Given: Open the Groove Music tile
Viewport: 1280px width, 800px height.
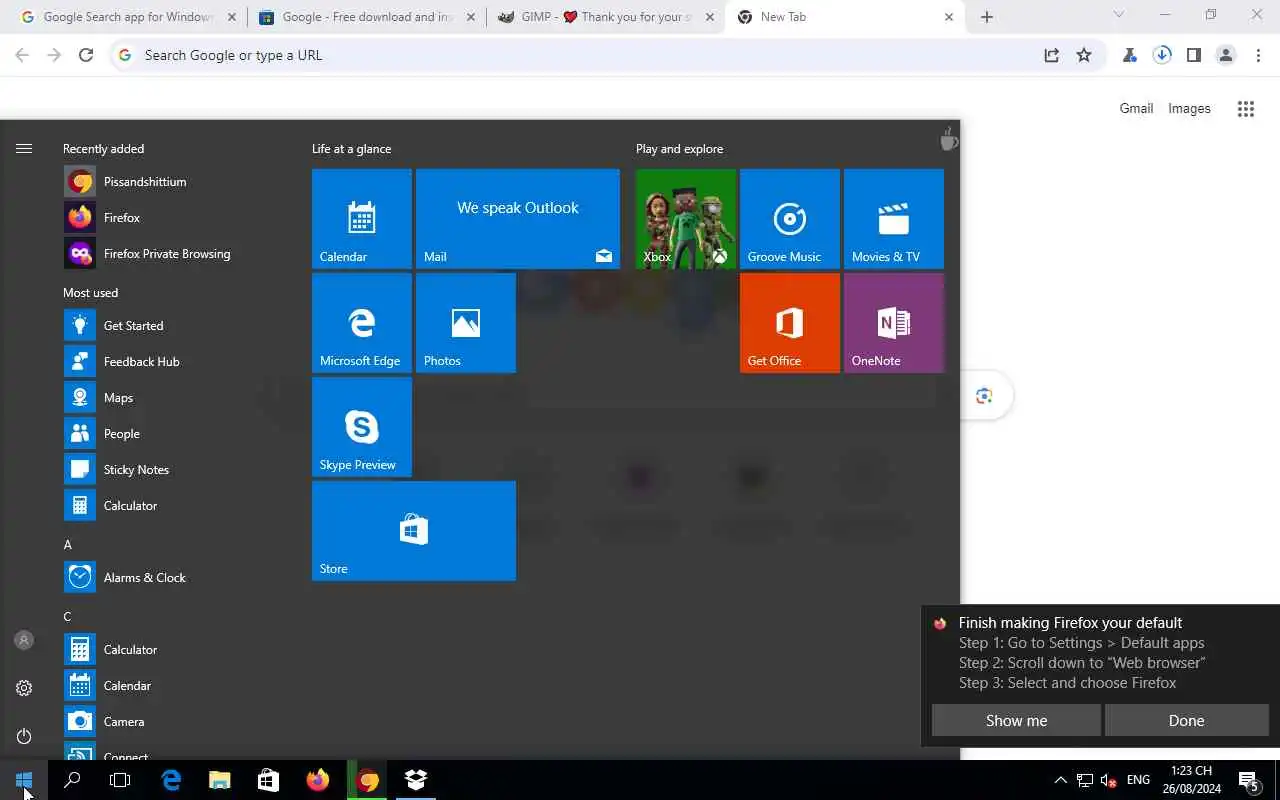Looking at the screenshot, I should (790, 219).
